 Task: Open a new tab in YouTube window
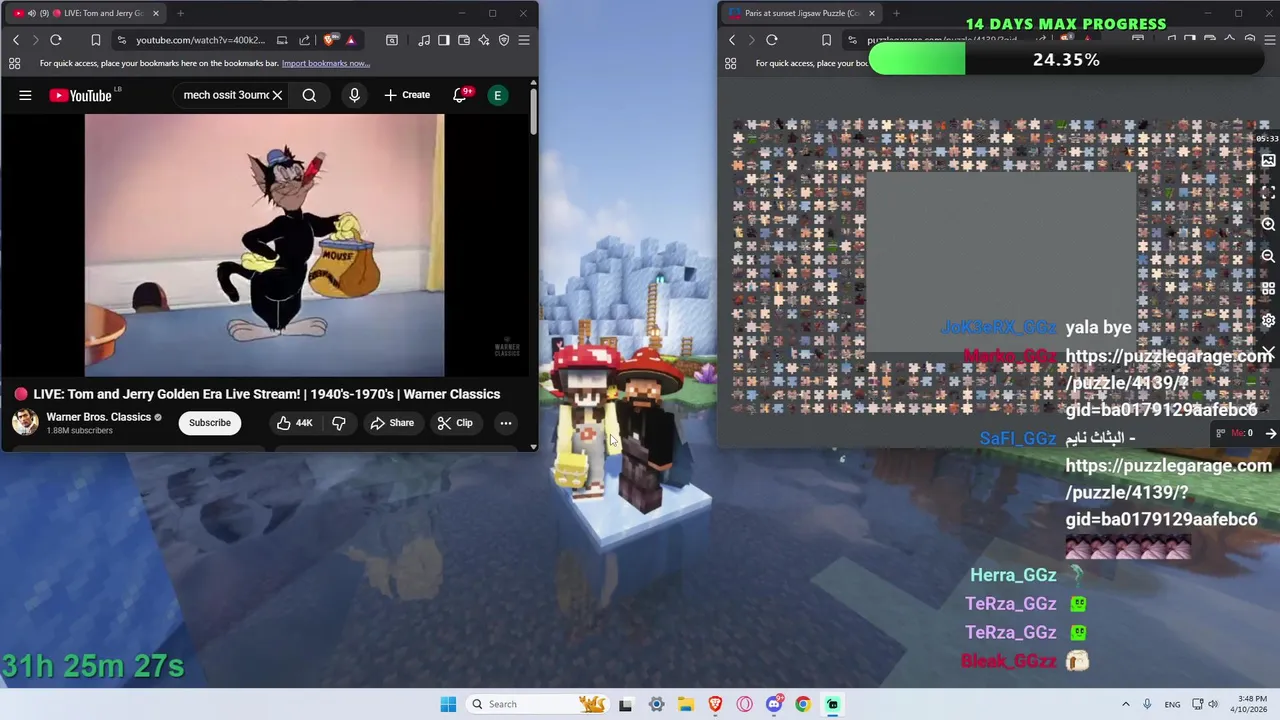(180, 13)
